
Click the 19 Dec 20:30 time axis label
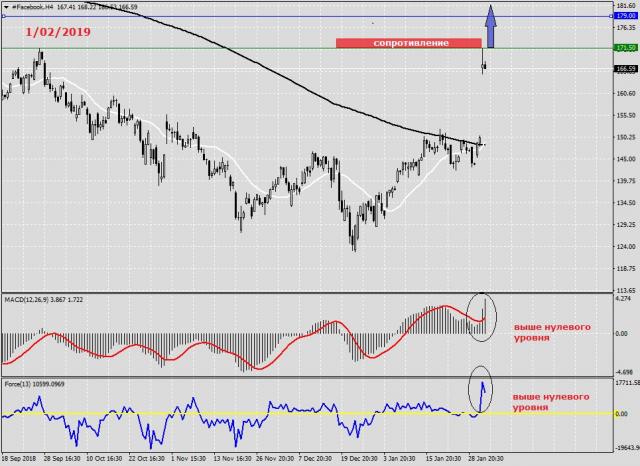(358, 459)
